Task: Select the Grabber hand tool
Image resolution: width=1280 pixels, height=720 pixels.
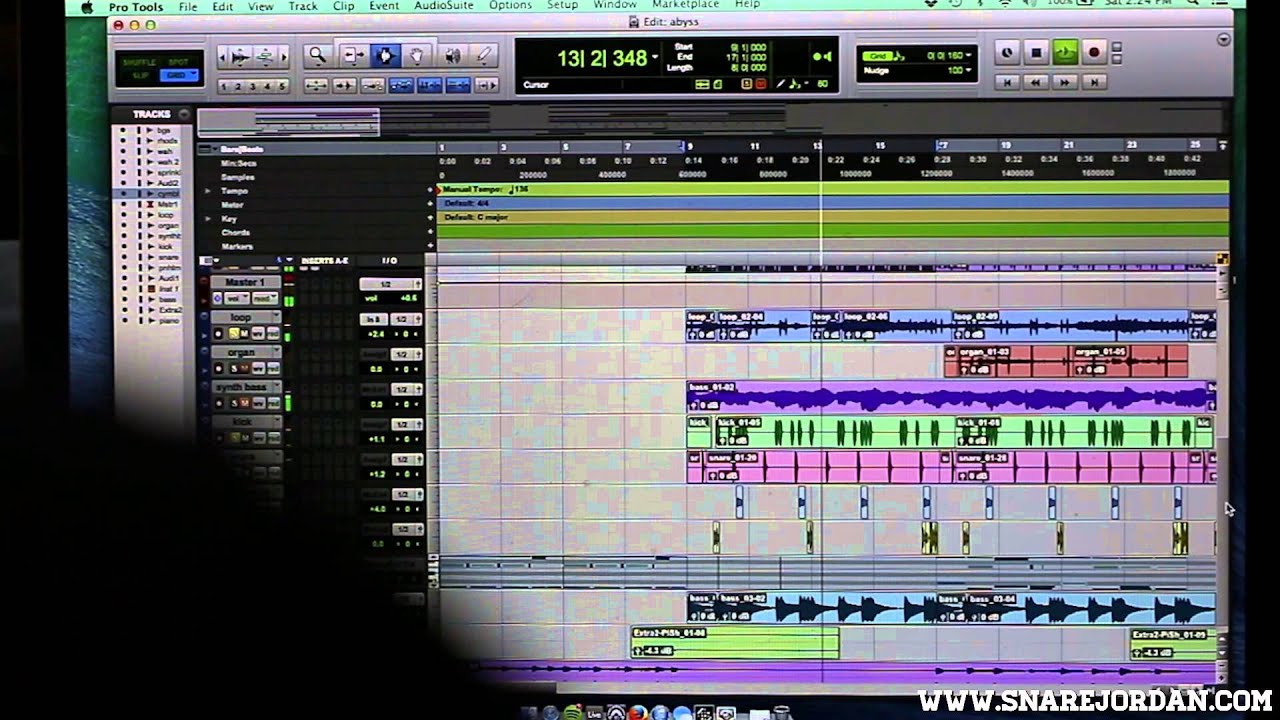Action: (418, 56)
